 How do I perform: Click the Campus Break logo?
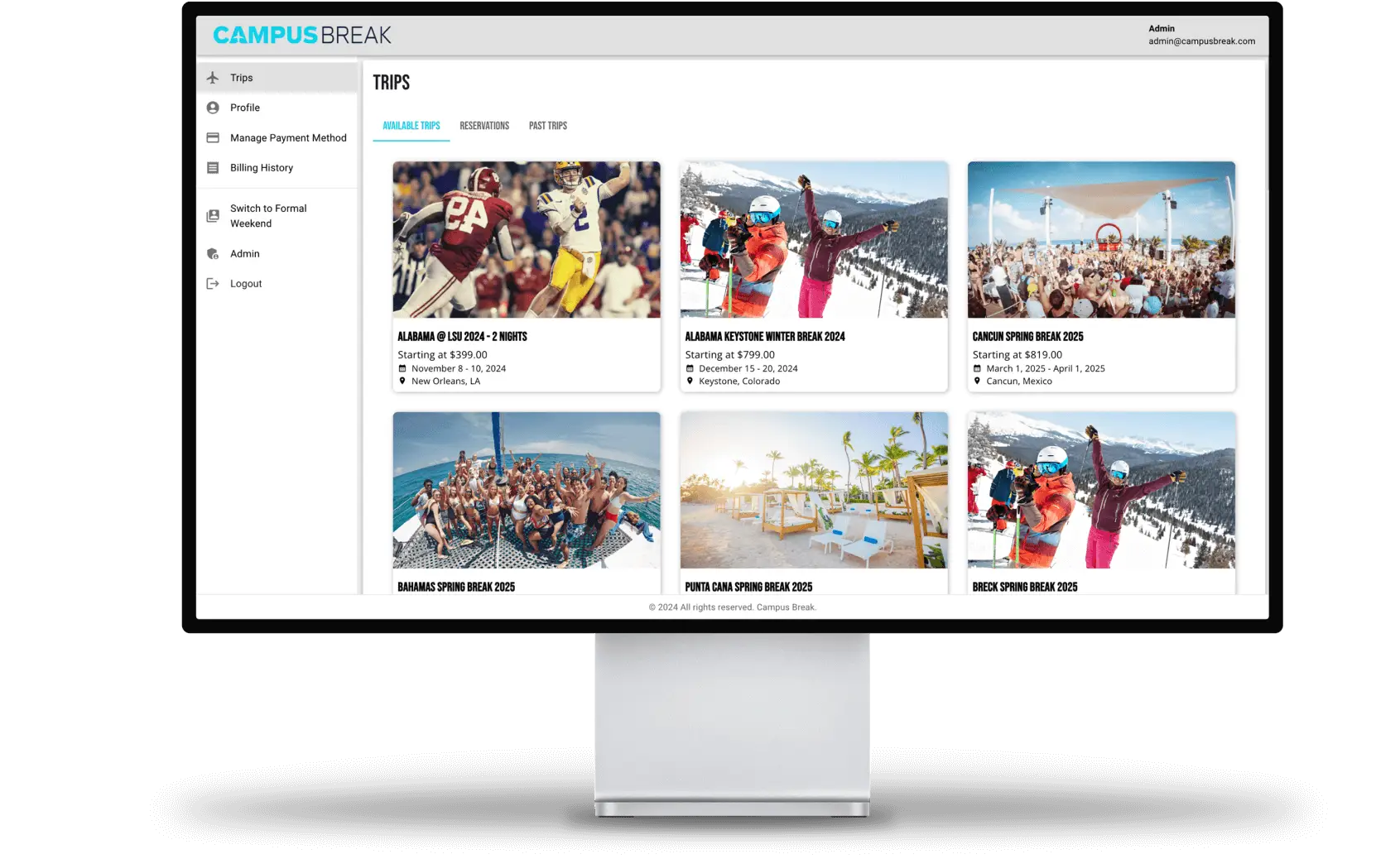[302, 35]
